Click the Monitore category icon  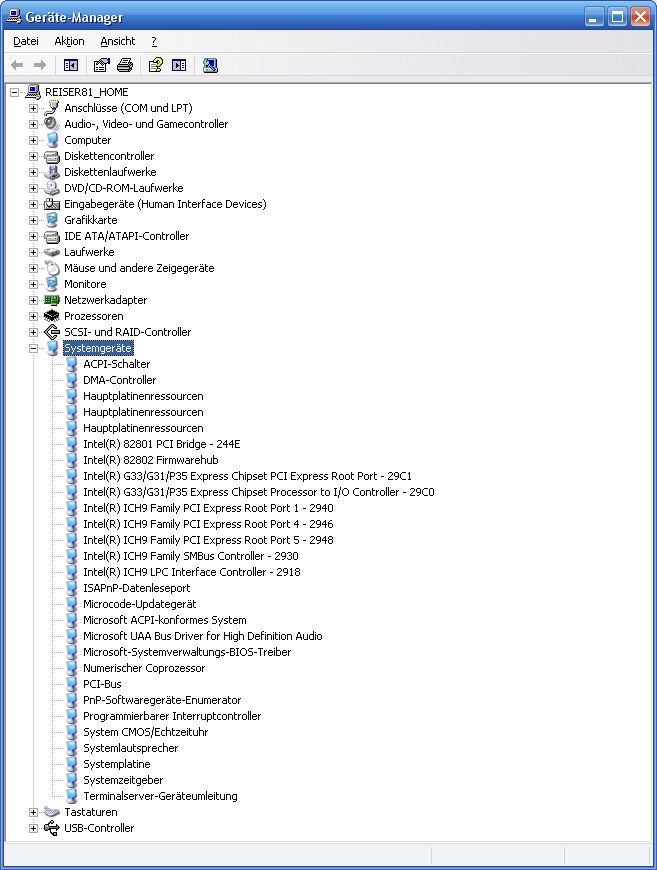(52, 284)
